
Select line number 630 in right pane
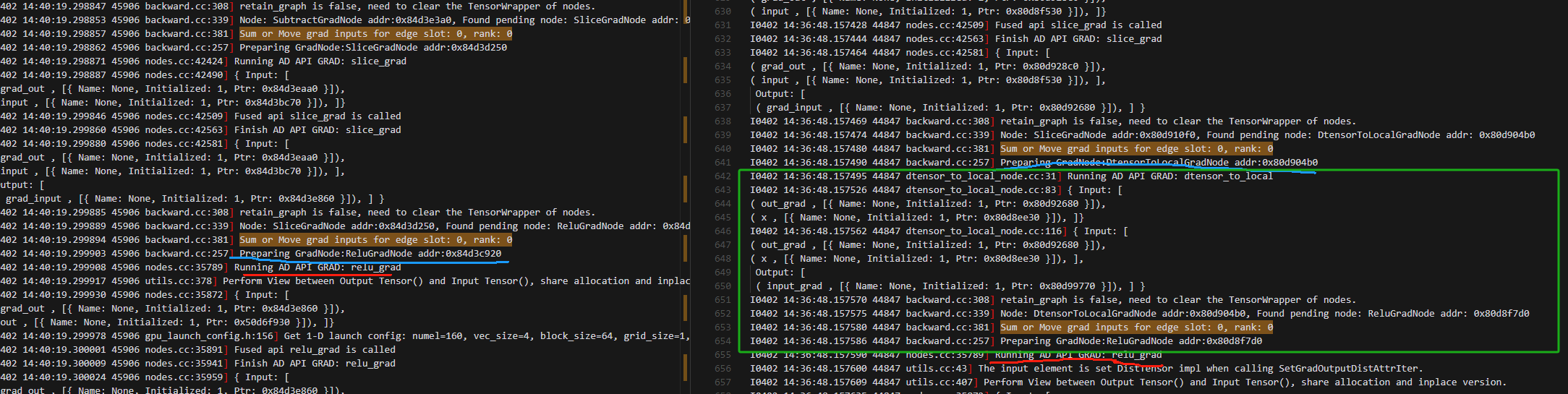point(723,12)
